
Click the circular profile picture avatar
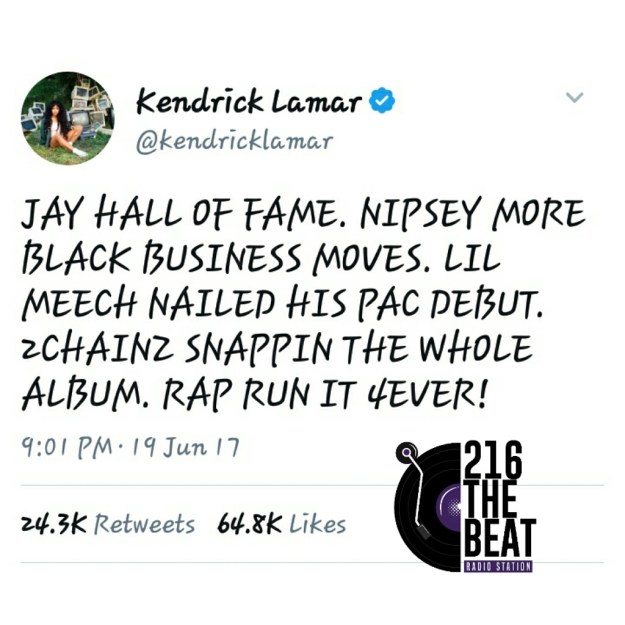coord(68,118)
